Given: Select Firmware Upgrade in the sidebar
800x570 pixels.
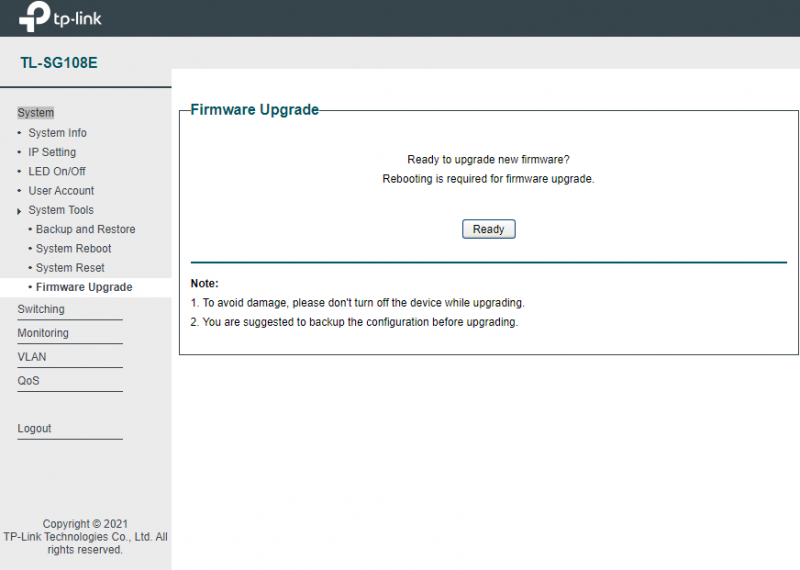Looking at the screenshot, I should coord(84,287).
